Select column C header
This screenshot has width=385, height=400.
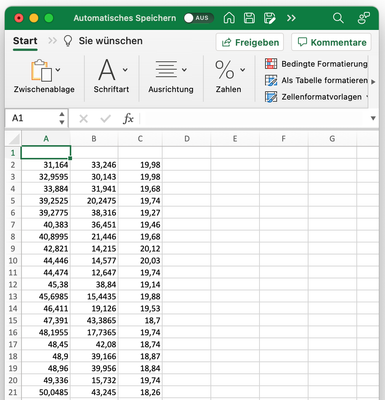(x=140, y=139)
